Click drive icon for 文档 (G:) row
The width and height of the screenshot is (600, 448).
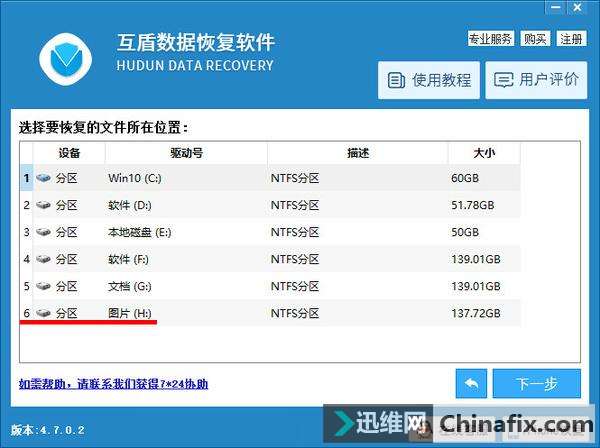point(43,286)
